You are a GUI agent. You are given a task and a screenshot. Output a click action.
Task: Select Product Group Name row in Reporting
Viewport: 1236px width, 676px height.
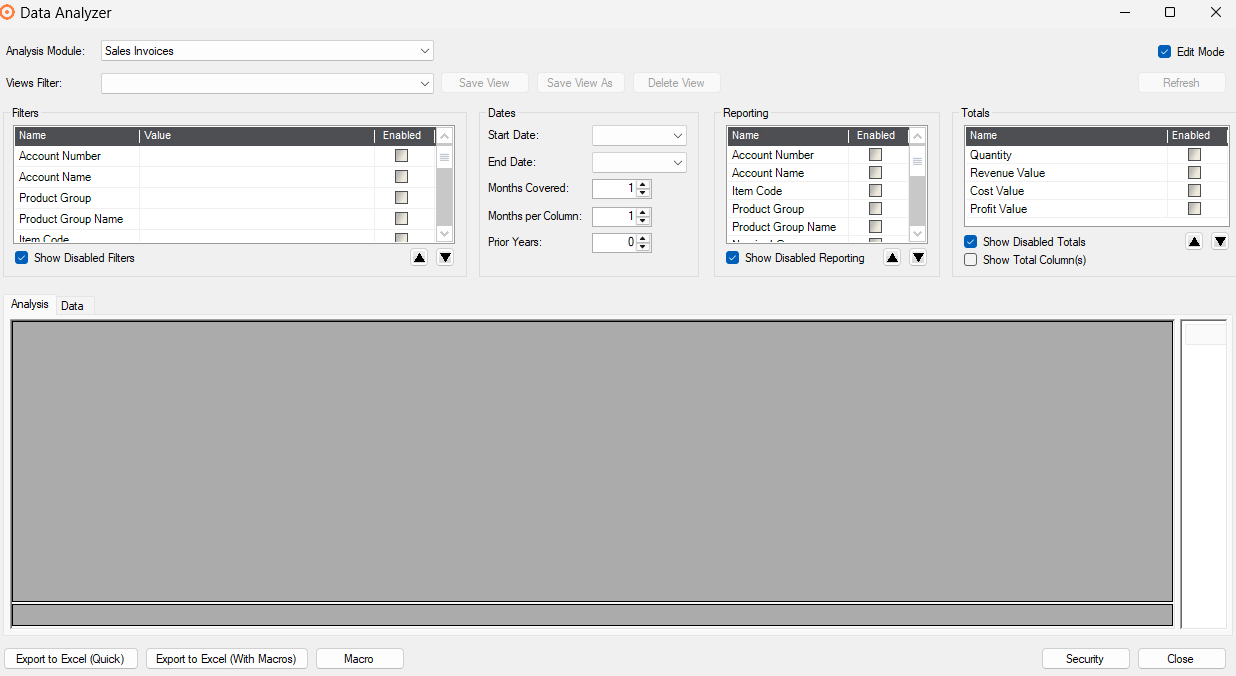(x=818, y=227)
